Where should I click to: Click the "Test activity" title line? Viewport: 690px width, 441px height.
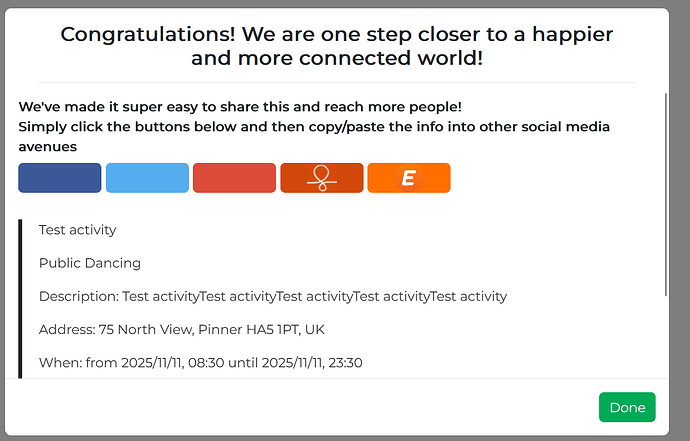[78, 230]
